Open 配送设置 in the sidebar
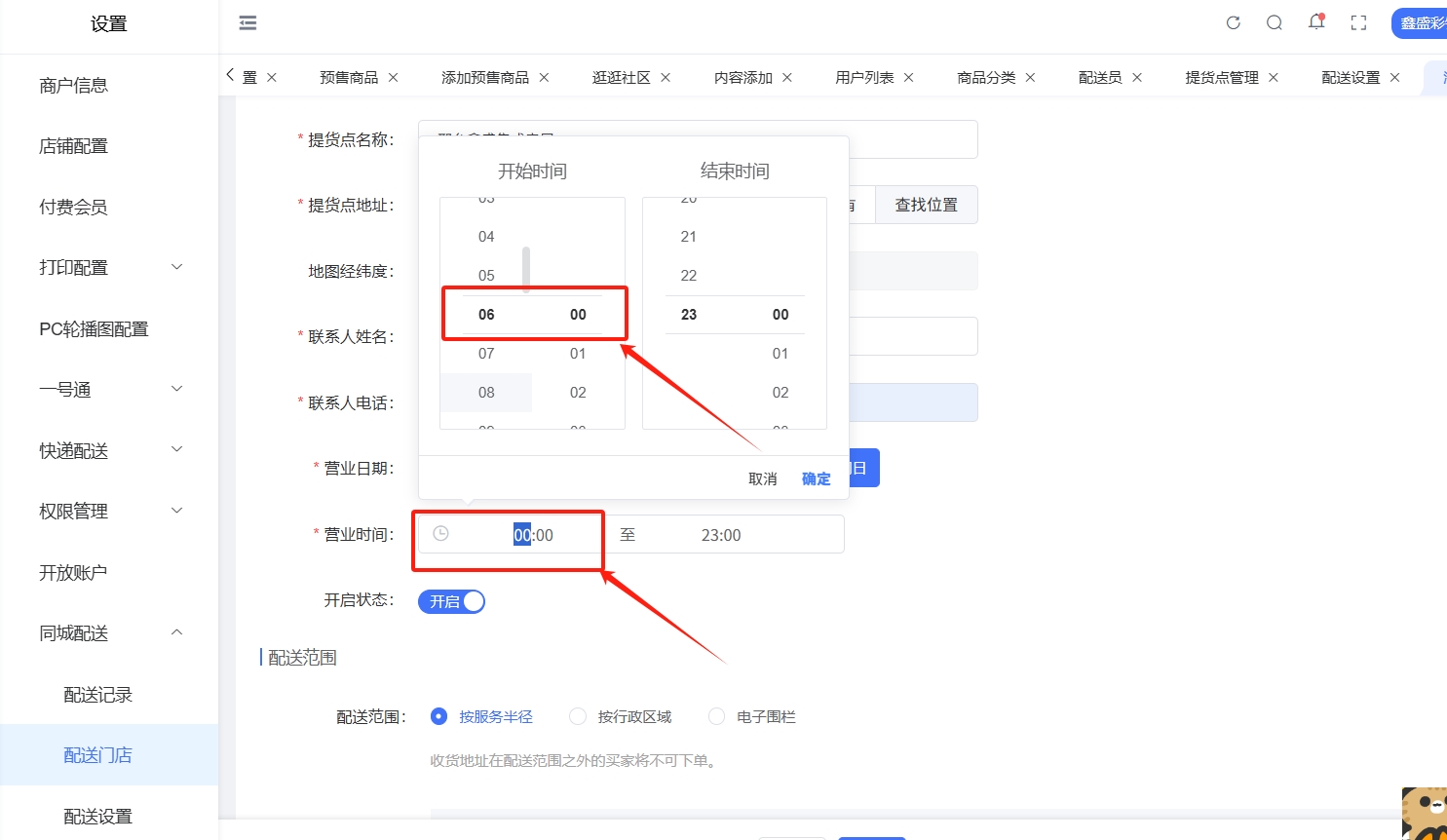The image size is (1447, 840). [x=97, y=817]
